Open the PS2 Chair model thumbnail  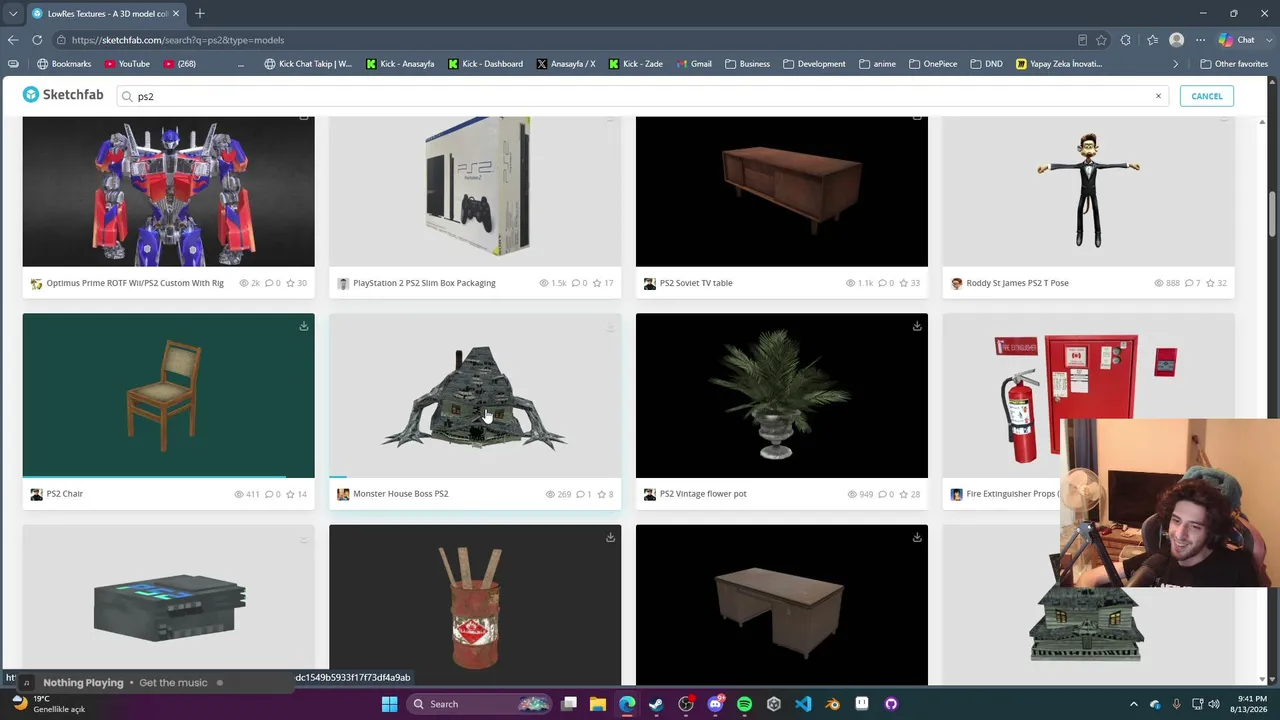coord(168,396)
